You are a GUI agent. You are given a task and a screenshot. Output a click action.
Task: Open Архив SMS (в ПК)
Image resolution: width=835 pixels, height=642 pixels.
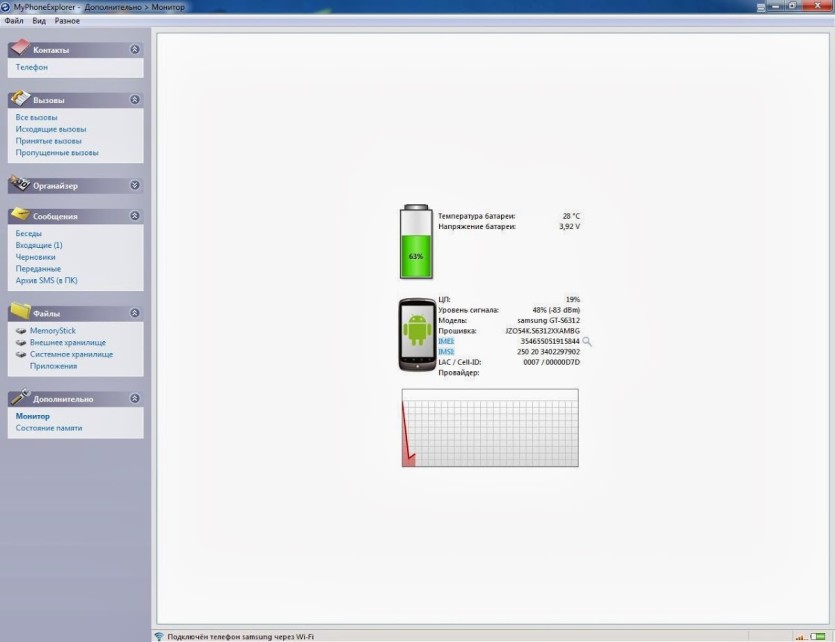(x=46, y=280)
